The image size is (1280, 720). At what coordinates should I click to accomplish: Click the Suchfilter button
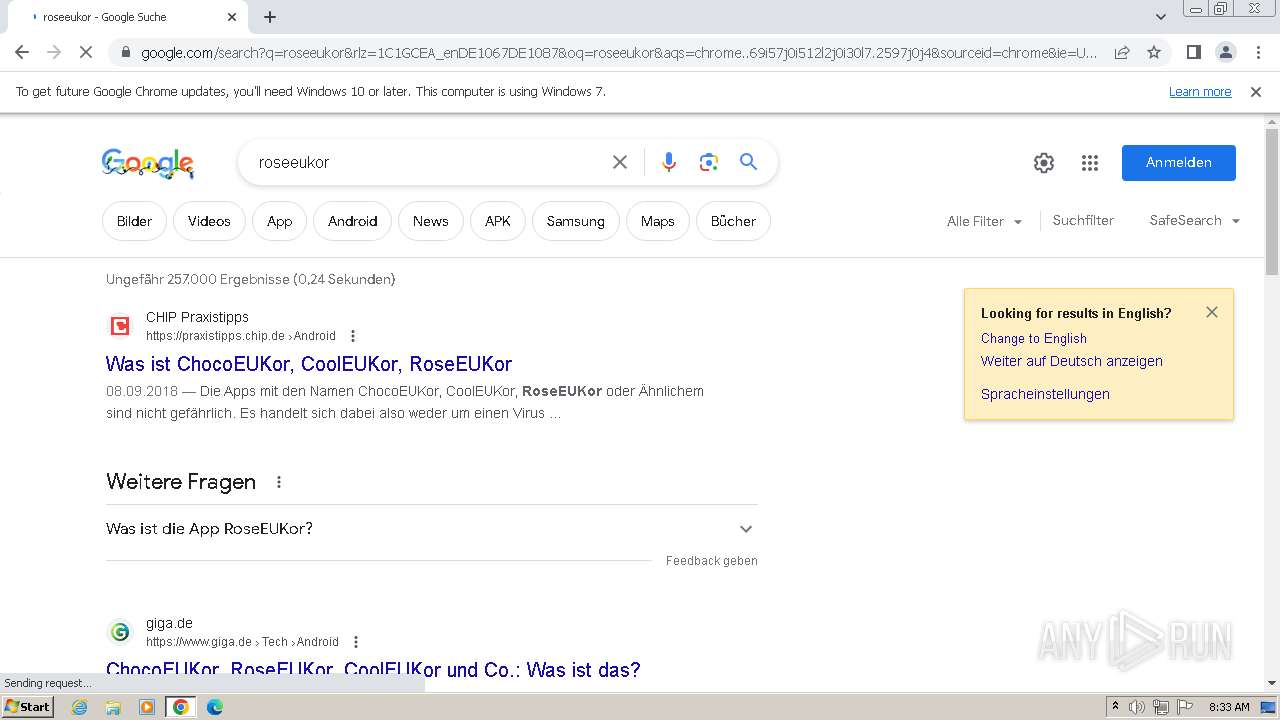coord(1083,220)
